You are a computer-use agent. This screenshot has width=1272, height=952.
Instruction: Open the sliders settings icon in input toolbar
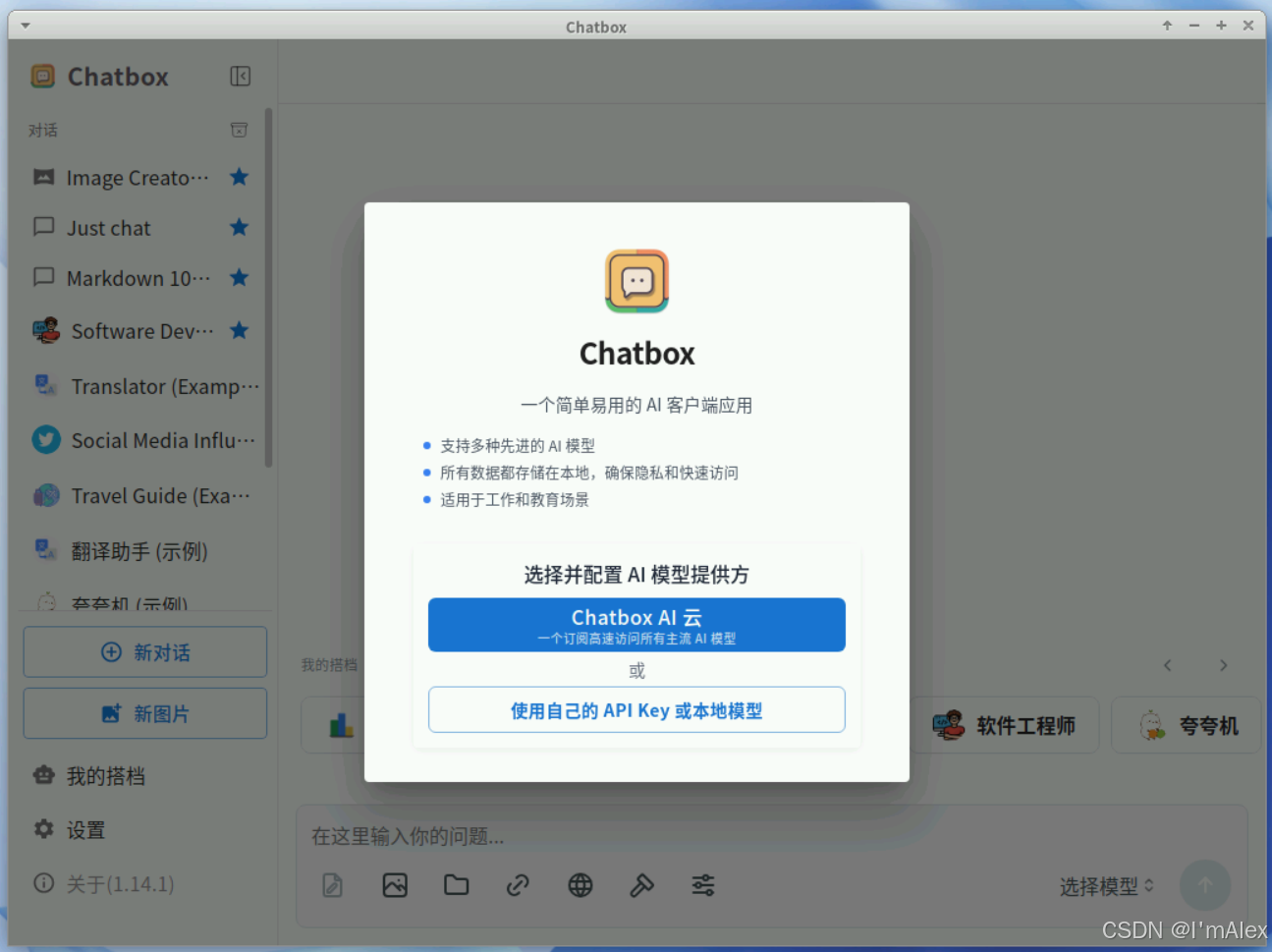click(x=703, y=885)
